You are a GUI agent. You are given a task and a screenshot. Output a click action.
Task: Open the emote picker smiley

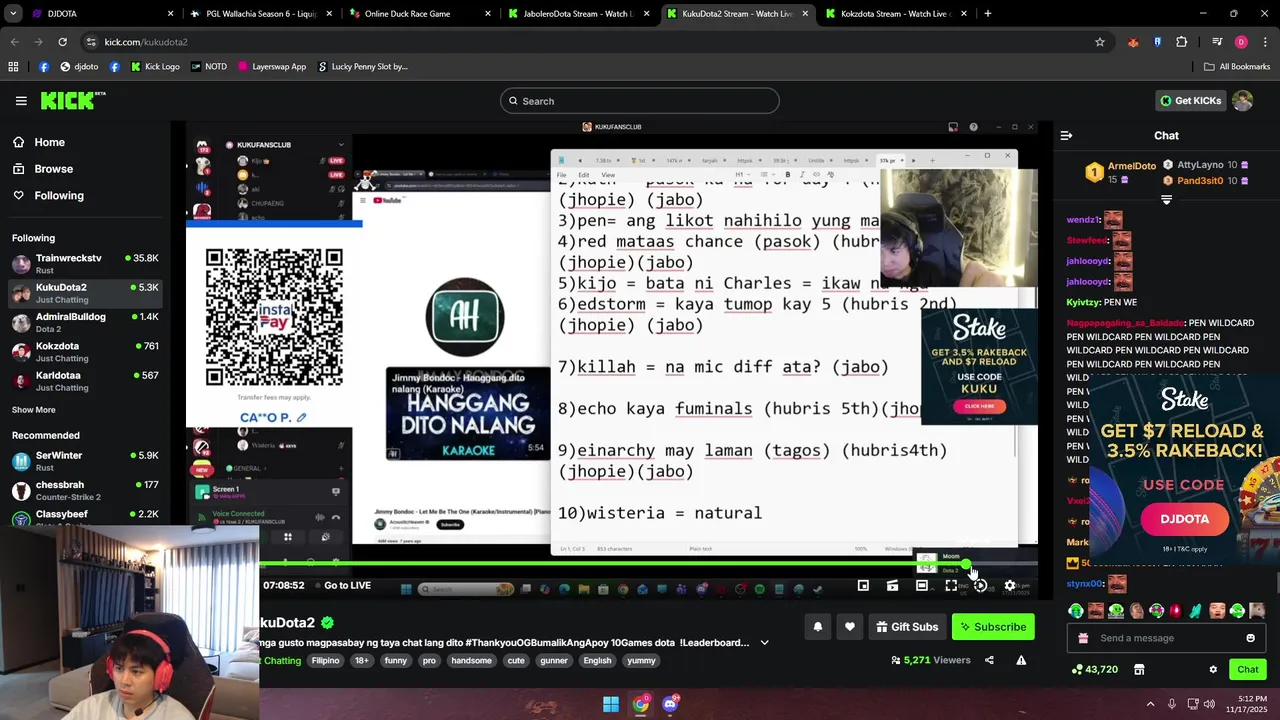[1250, 638]
